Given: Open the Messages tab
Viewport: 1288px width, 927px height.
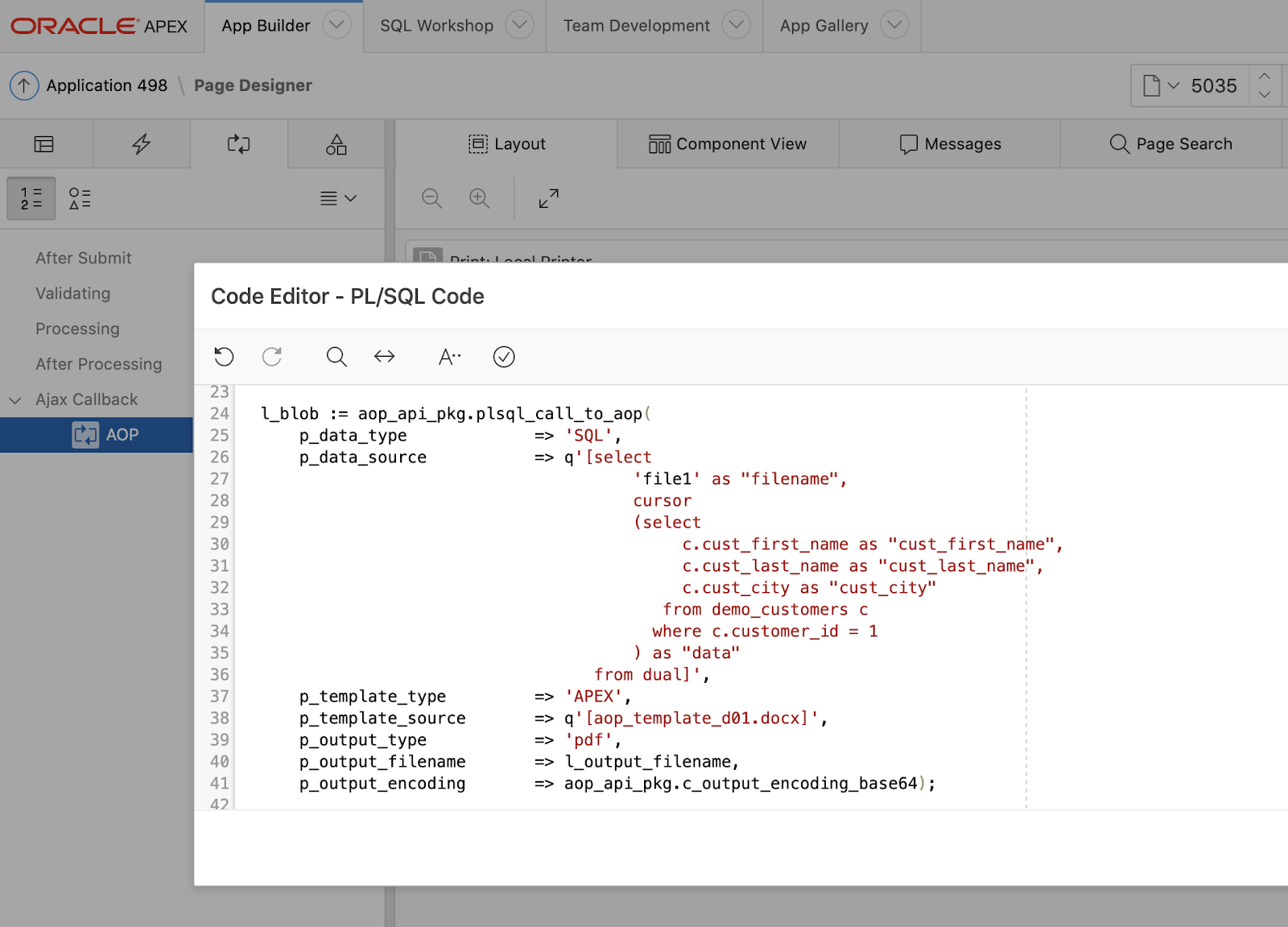Looking at the screenshot, I should click(950, 144).
